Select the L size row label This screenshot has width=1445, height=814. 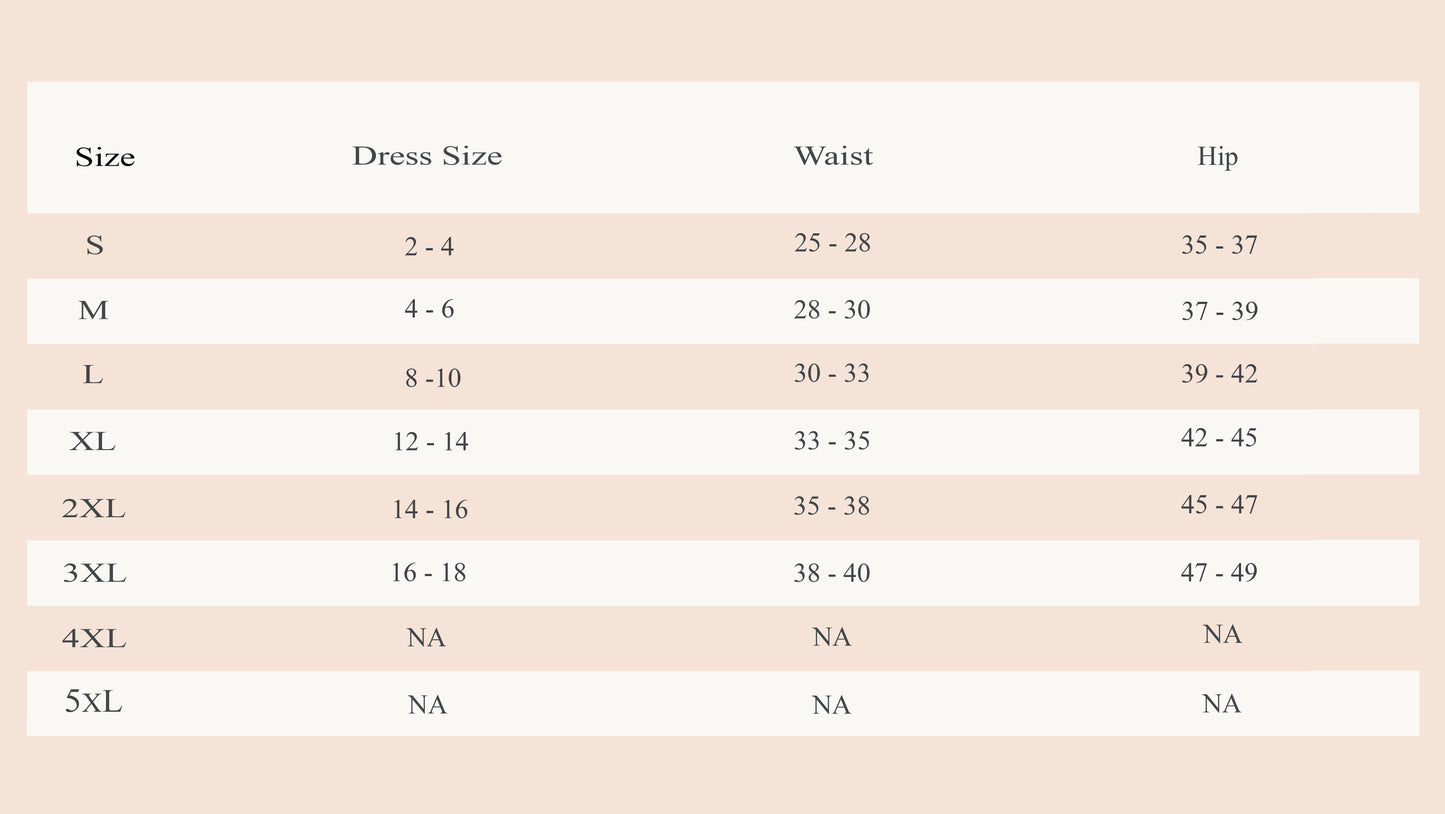coord(93,375)
